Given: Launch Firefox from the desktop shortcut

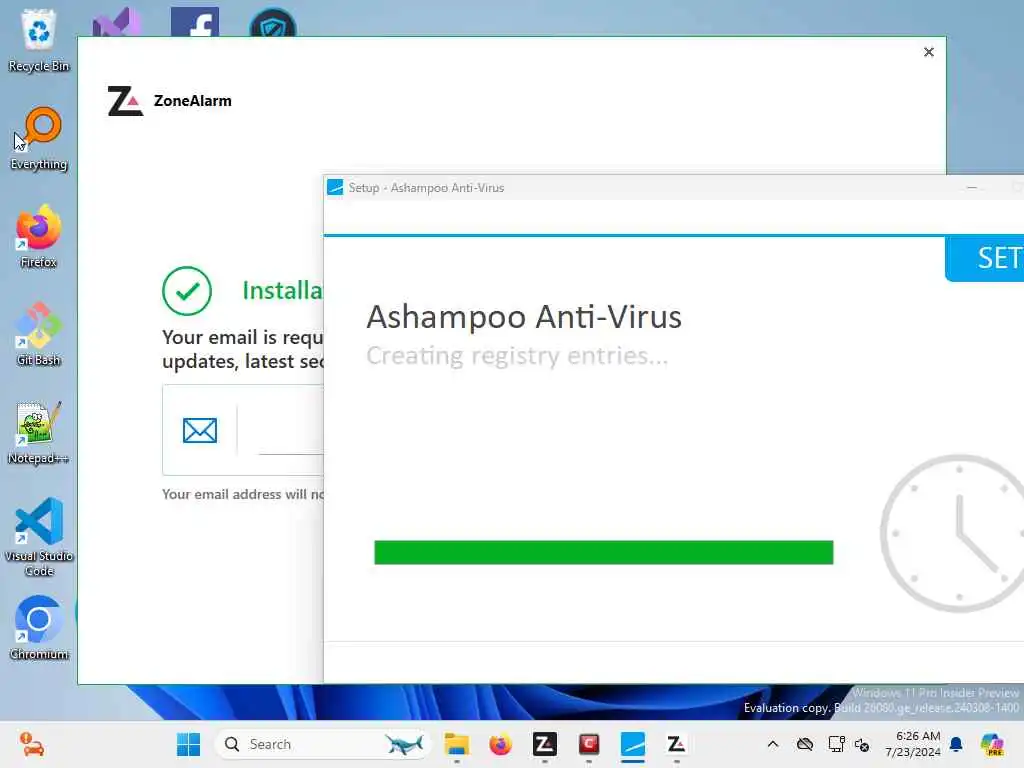Looking at the screenshot, I should pos(39,236).
